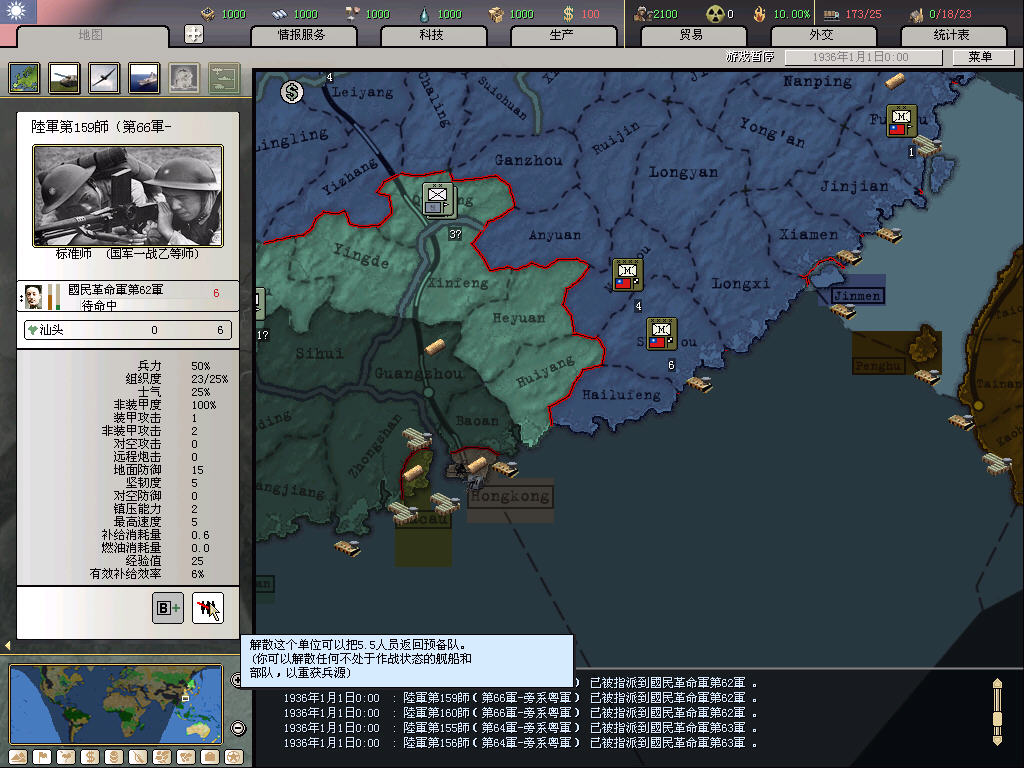The image size is (1024, 768).
Task: Click the disband unit button
Action: pos(208,607)
